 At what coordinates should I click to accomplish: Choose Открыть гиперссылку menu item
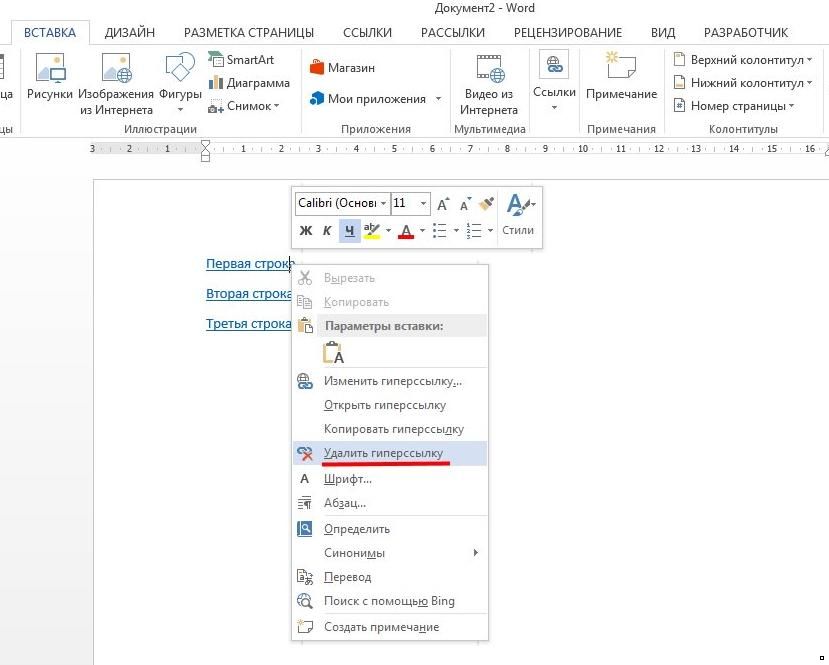click(390, 405)
